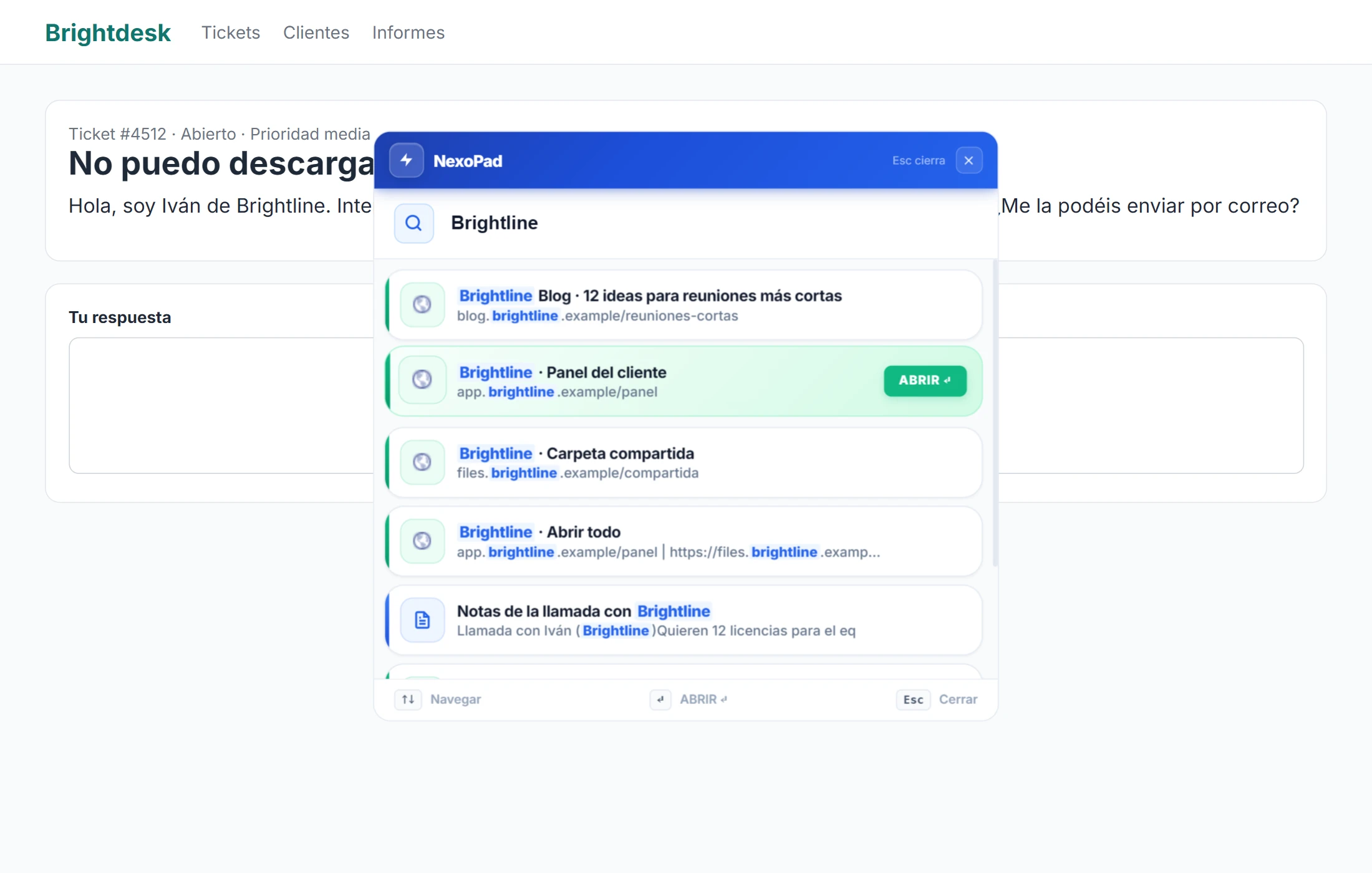Click the files.brightline.example/compartida URL
The image size is (1372, 873).
pyautogui.click(x=577, y=473)
